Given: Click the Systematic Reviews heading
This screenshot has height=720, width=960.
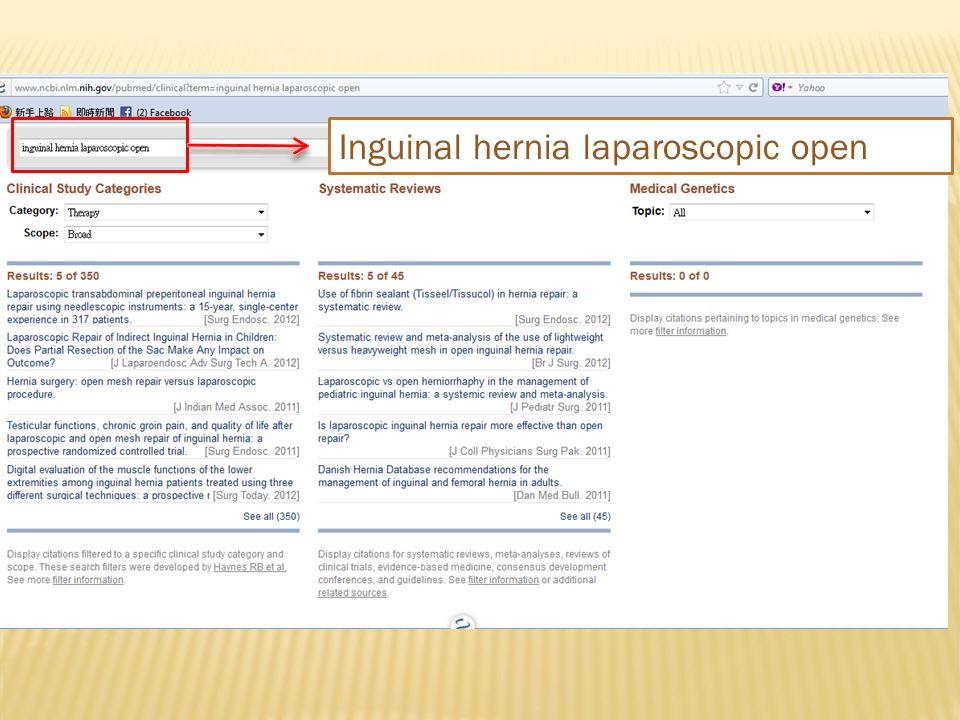Looking at the screenshot, I should click(380, 189).
